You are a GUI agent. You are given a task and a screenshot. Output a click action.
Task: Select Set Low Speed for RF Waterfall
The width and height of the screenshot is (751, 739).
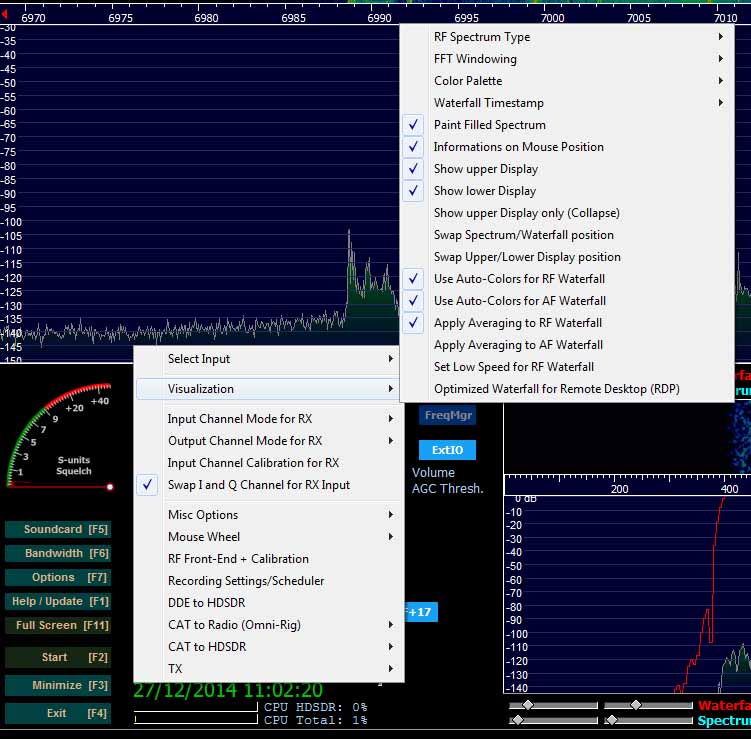click(567, 367)
